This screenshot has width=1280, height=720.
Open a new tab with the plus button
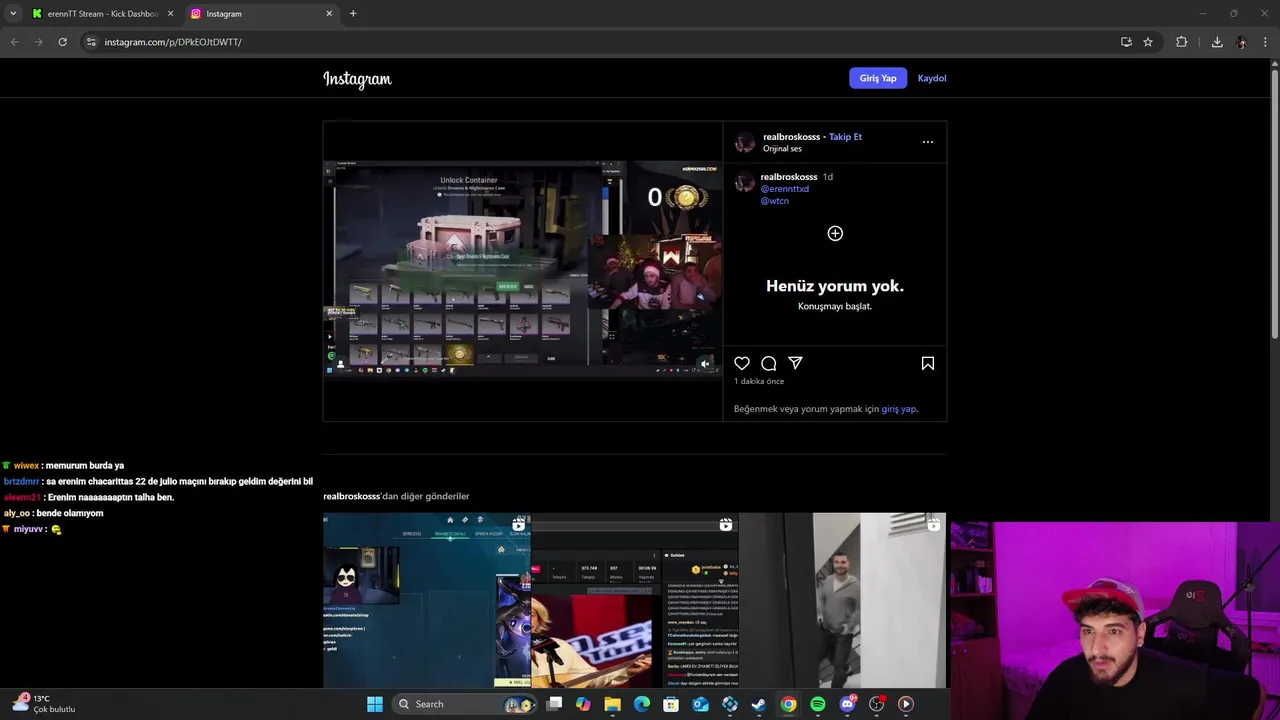353,14
